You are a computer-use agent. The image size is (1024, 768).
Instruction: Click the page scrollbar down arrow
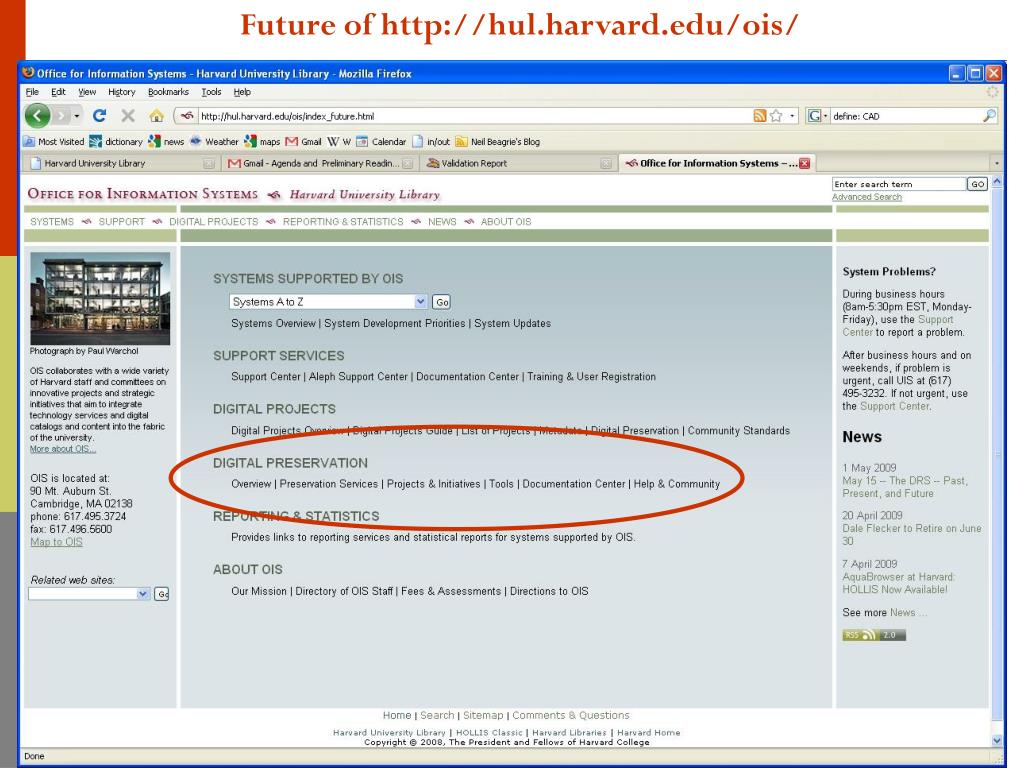997,741
